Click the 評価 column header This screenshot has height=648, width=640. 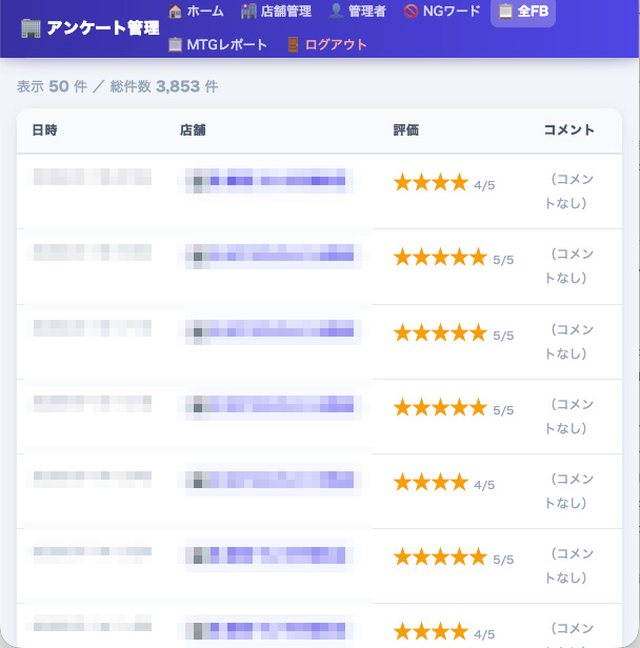406,130
